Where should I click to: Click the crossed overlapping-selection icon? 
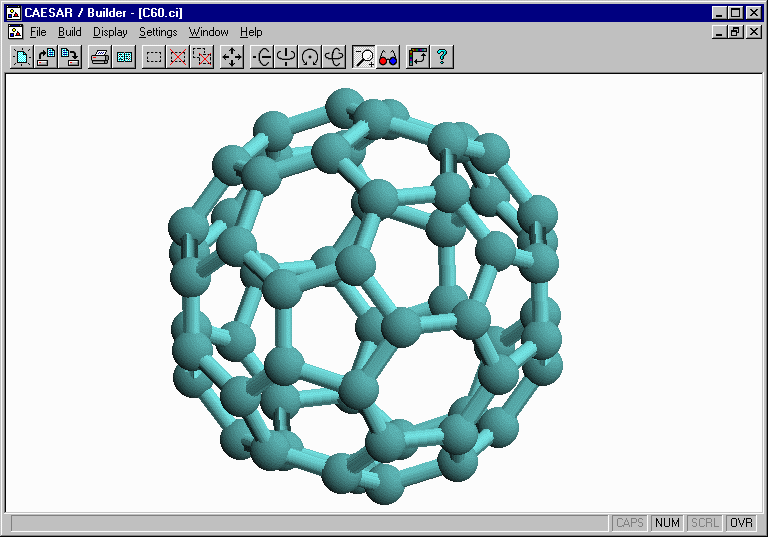[202, 57]
